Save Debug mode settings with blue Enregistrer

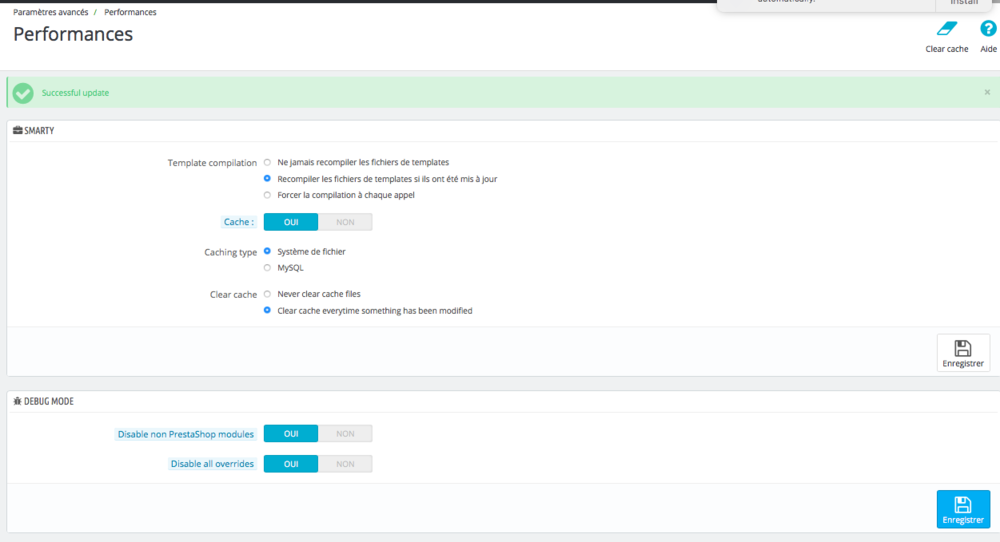pyautogui.click(x=963, y=509)
